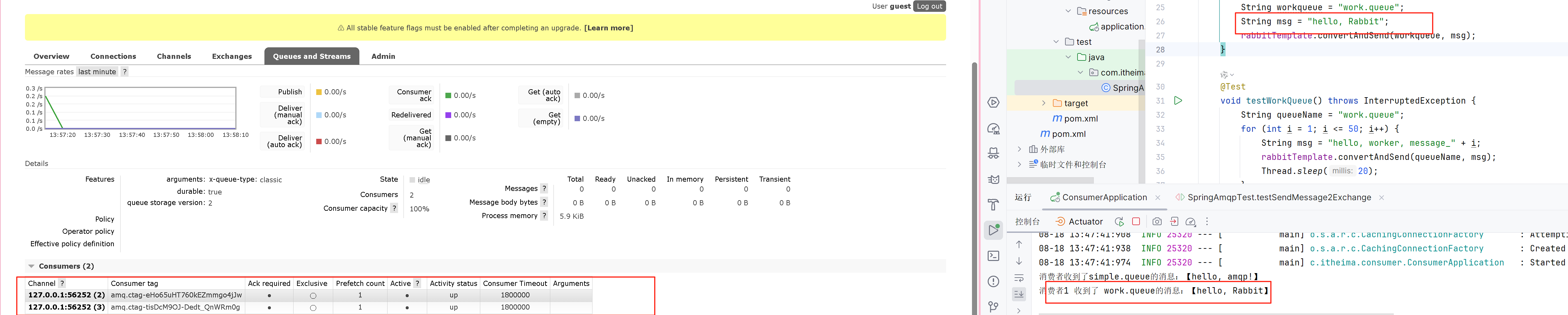
Task: Expand the chevron below console side icons
Action: (x=1019, y=310)
